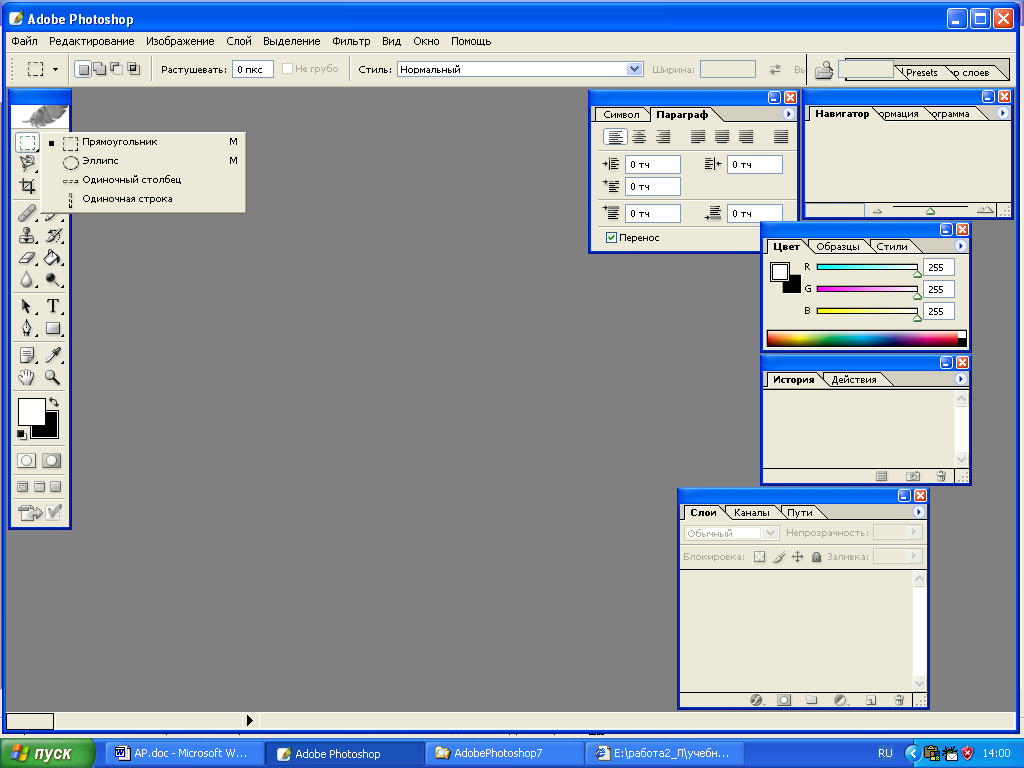This screenshot has height=768, width=1024.
Task: Click the пуск Start button
Action: pos(47,754)
